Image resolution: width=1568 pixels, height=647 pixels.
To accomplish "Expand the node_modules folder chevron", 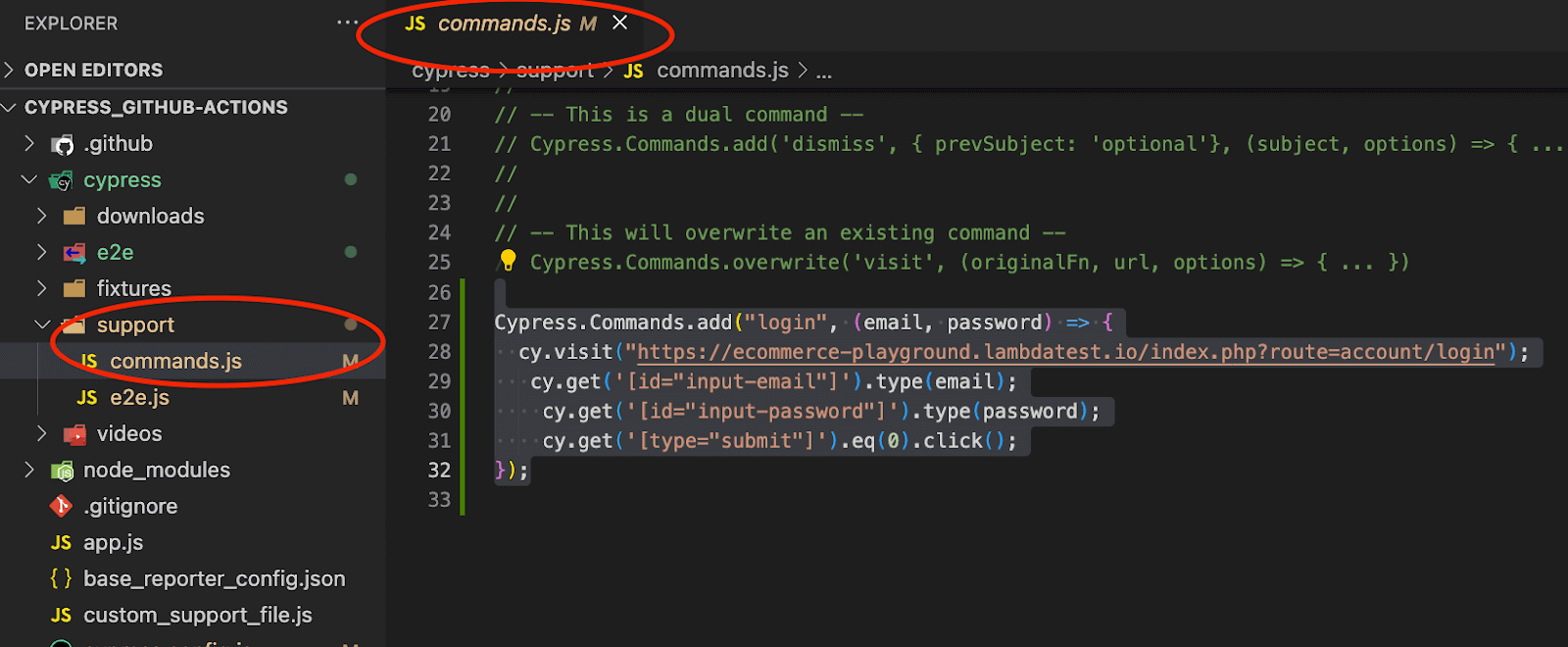I will tap(29, 470).
